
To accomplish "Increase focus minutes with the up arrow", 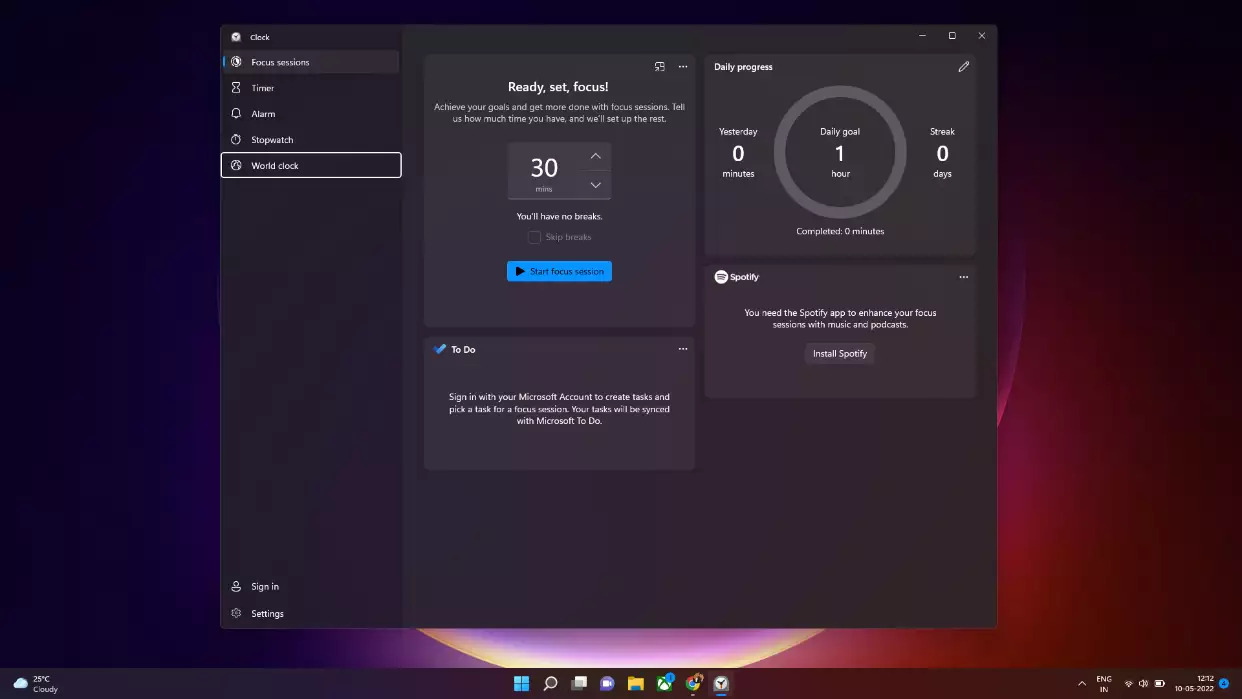I will (x=595, y=156).
